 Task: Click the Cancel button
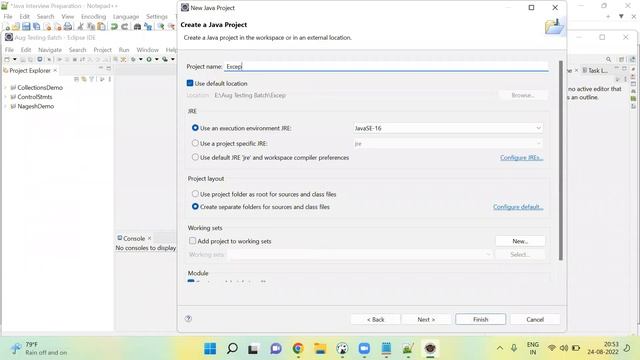click(535, 319)
